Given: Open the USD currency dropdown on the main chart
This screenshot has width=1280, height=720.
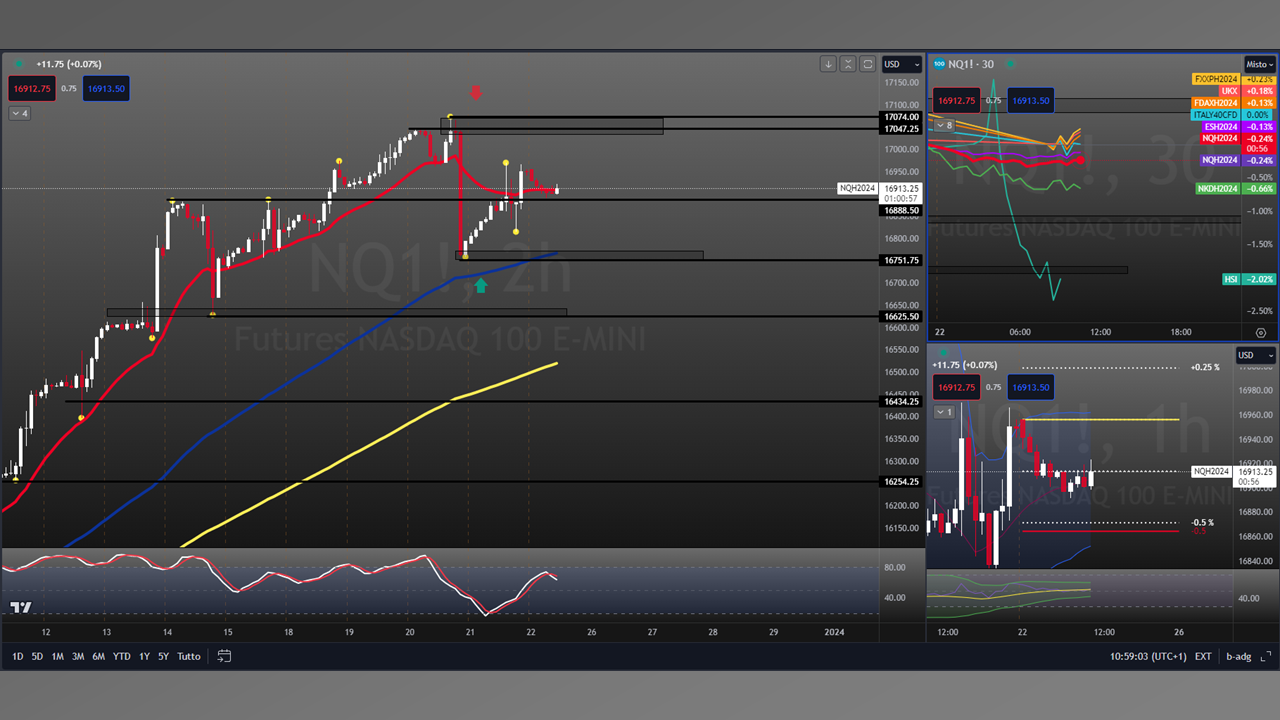Looking at the screenshot, I should 902,64.
